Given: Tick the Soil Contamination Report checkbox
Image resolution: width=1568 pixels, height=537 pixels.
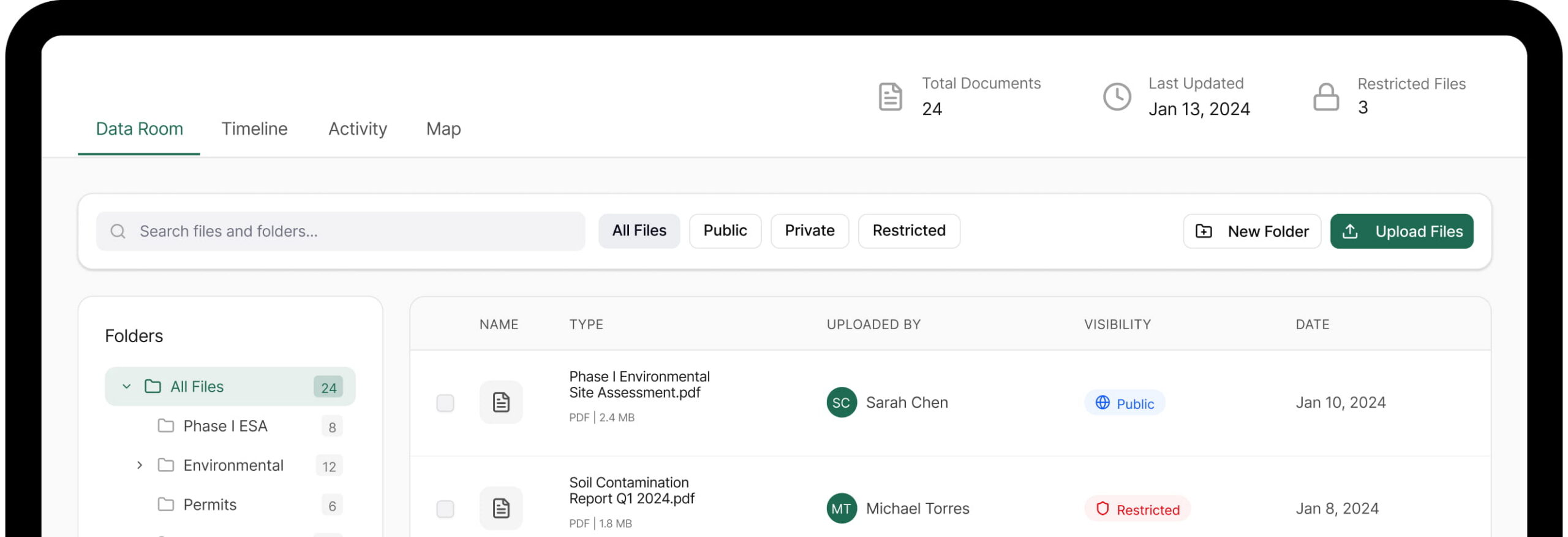Looking at the screenshot, I should point(445,509).
